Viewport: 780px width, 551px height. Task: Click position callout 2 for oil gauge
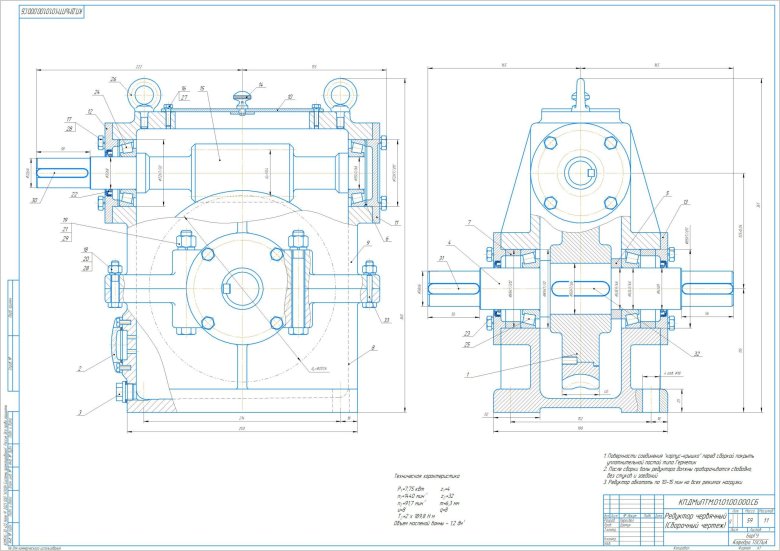tap(76, 368)
